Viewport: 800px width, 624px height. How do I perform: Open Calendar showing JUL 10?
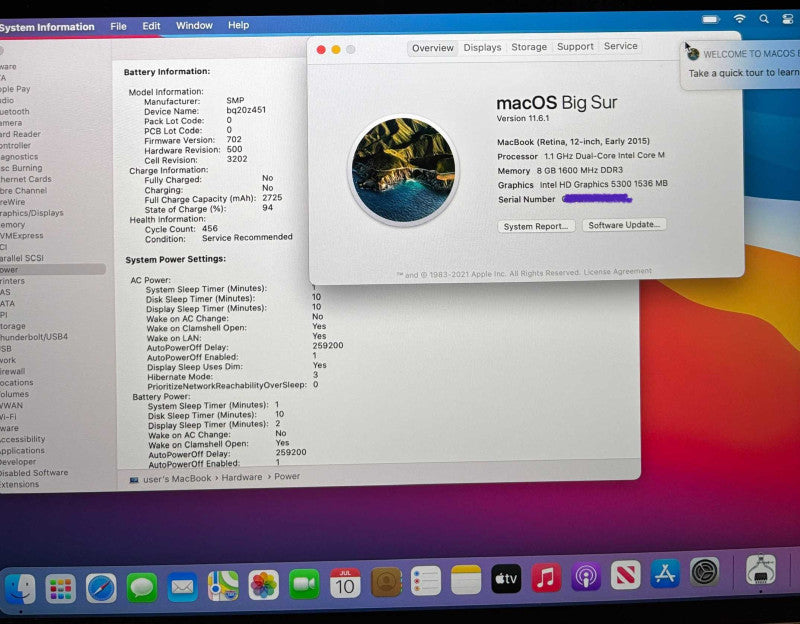(345, 583)
